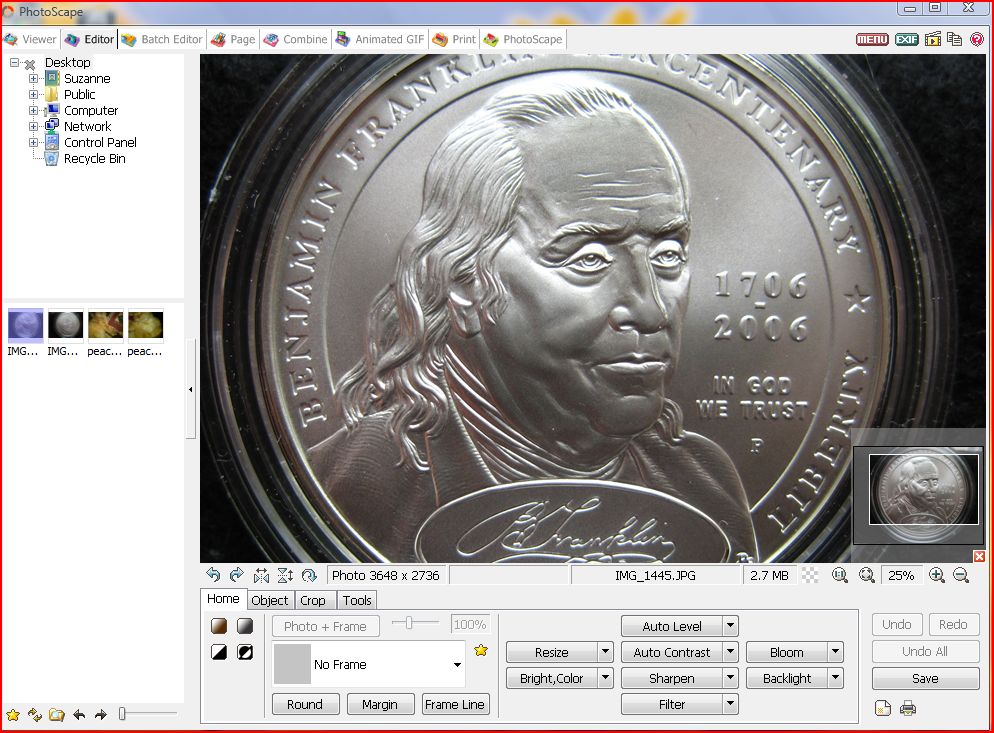Viewport: 994px width, 733px height.
Task: Click the refresh folder icon
Action: click(35, 714)
